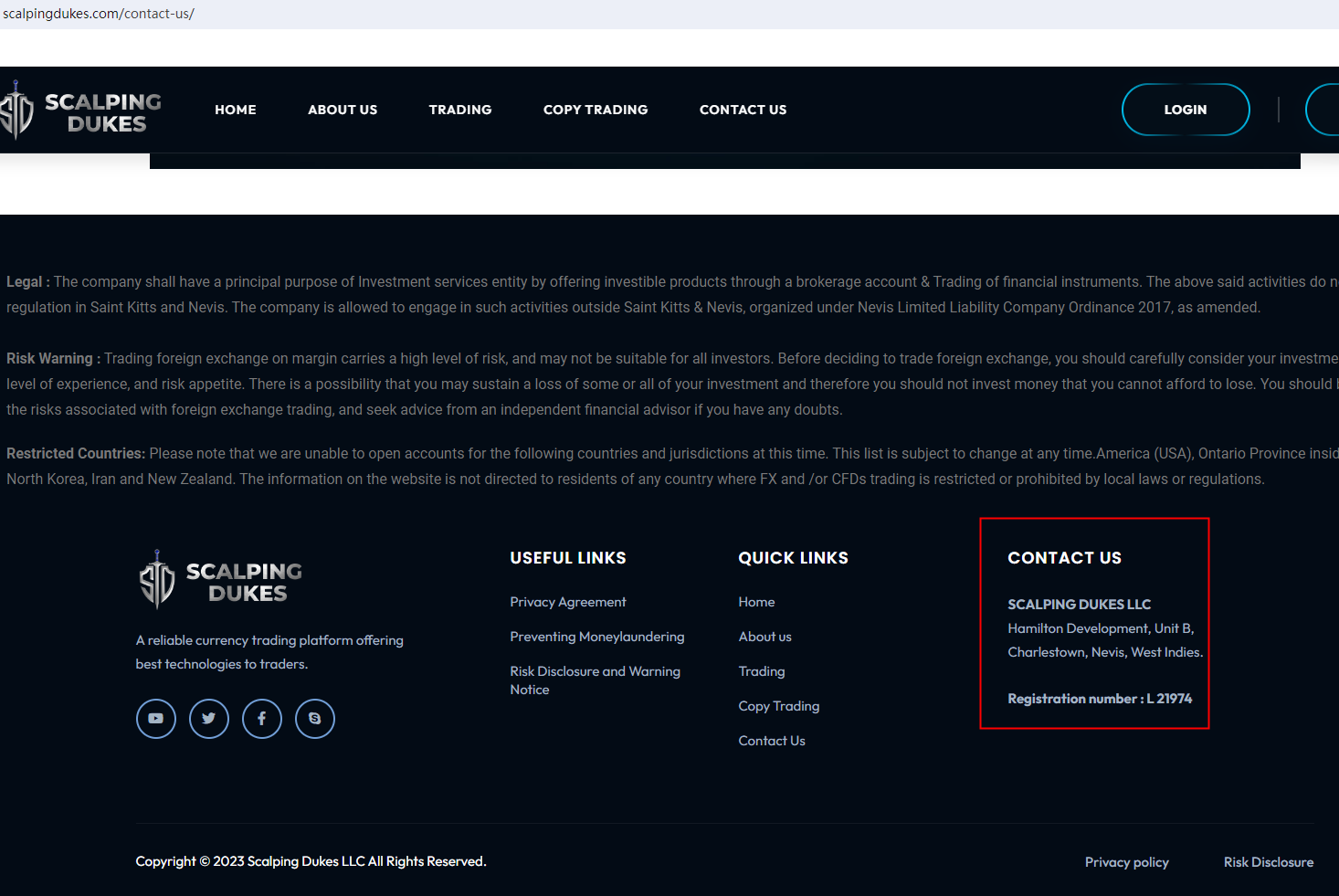Click the SCALPING DUKES LLC company name

[x=1080, y=605]
